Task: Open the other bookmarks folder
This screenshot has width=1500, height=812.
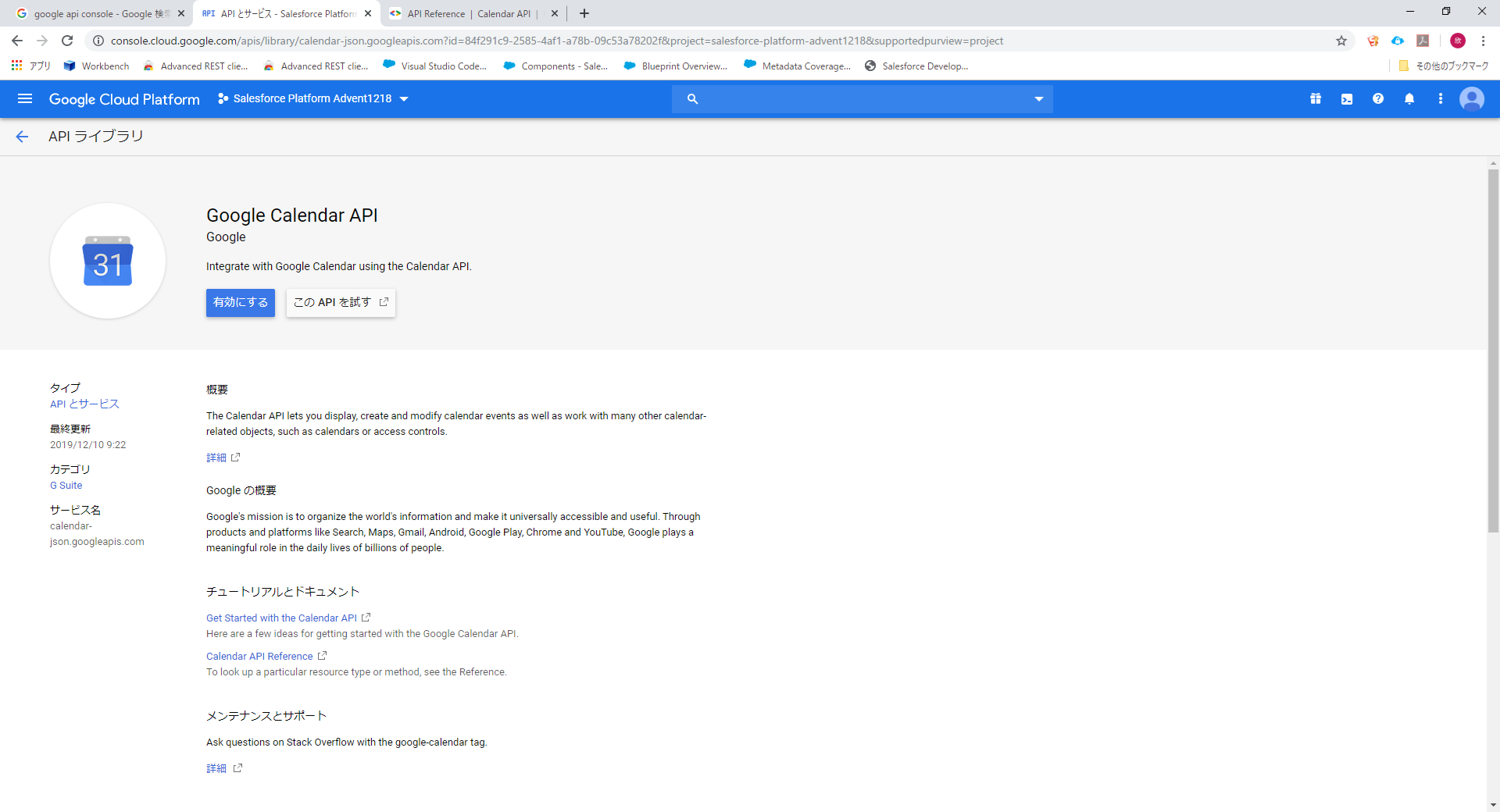Action: [x=1444, y=66]
